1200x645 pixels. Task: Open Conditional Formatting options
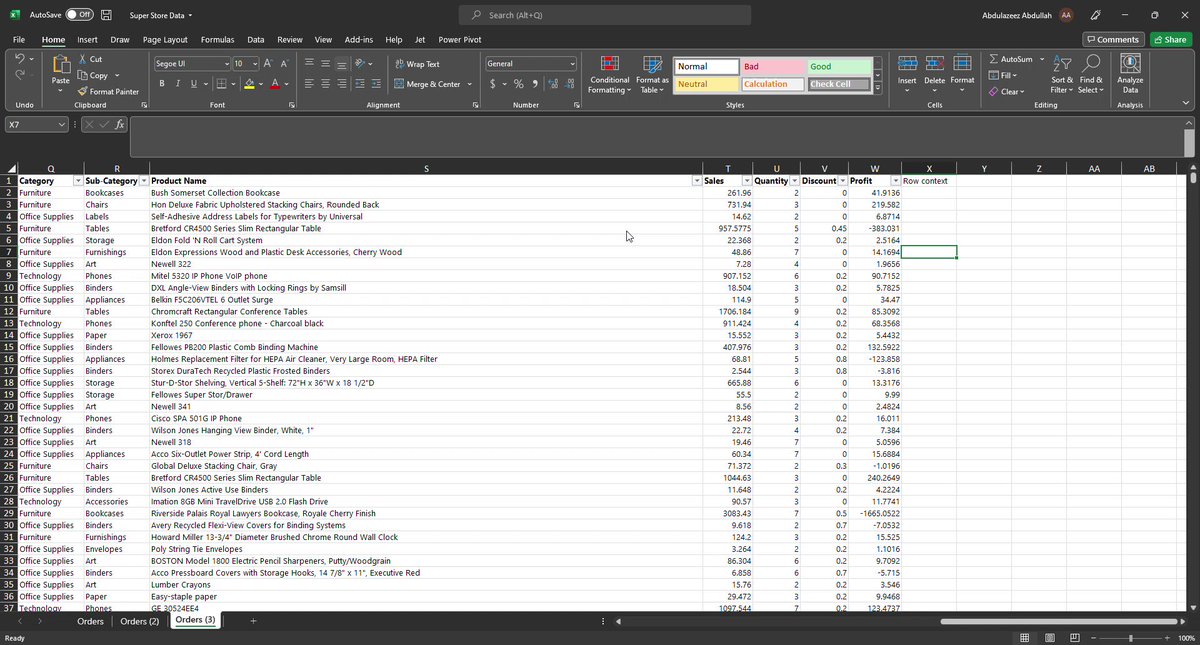tap(609, 74)
